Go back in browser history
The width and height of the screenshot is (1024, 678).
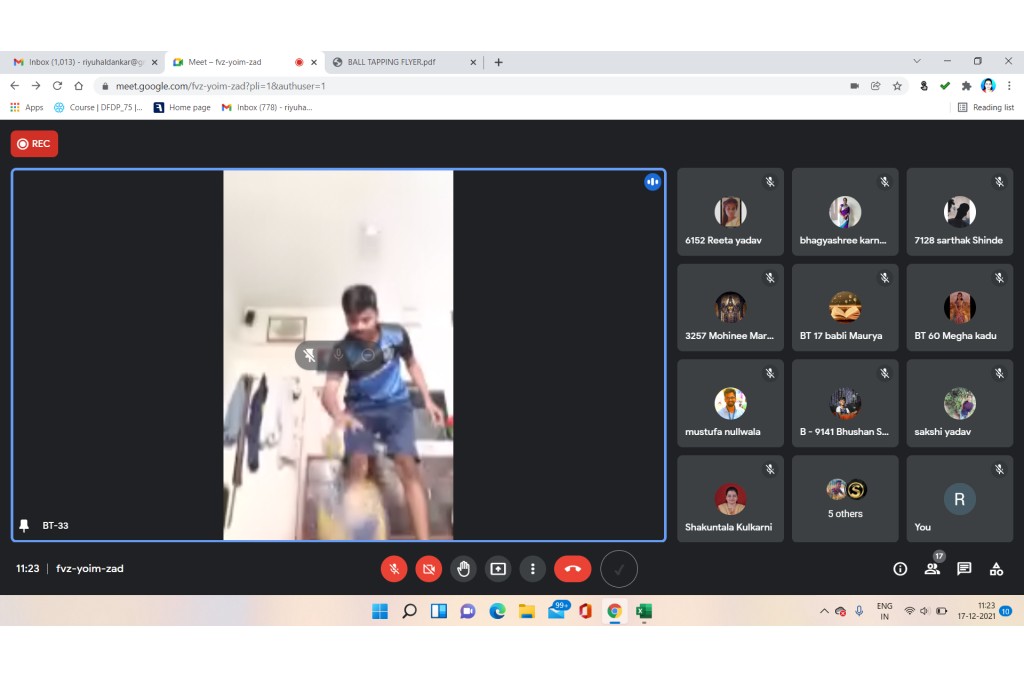(14, 86)
